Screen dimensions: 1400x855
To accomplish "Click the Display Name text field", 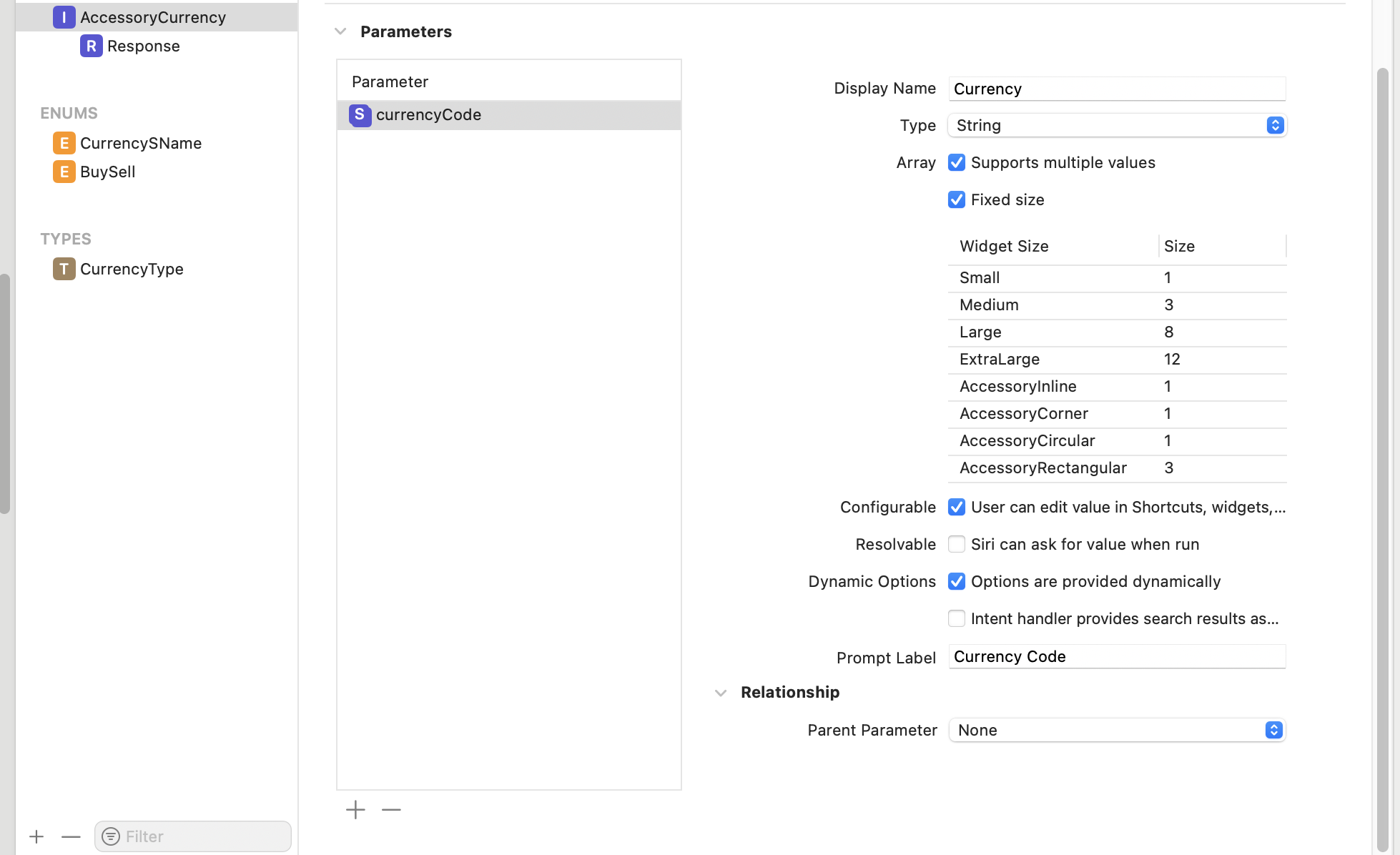I will tap(1117, 89).
